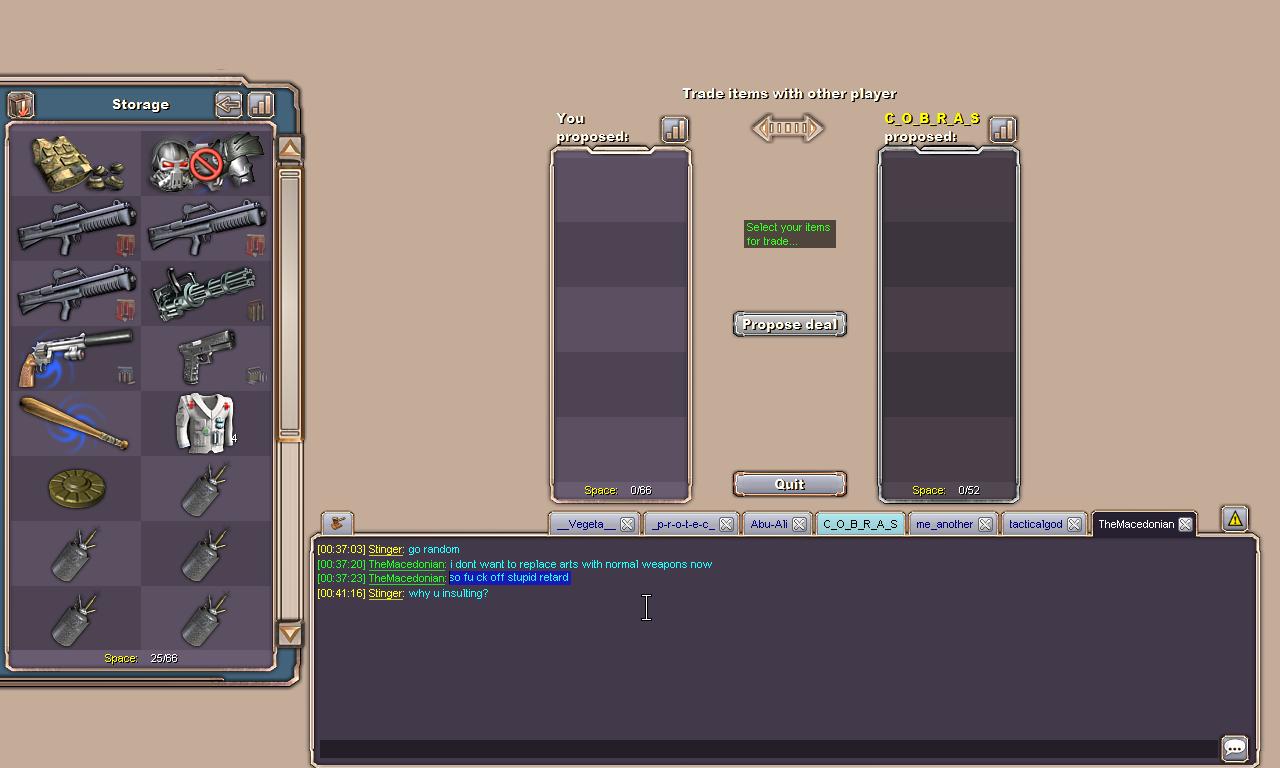
Task: Click the Quit trade button
Action: 789,484
